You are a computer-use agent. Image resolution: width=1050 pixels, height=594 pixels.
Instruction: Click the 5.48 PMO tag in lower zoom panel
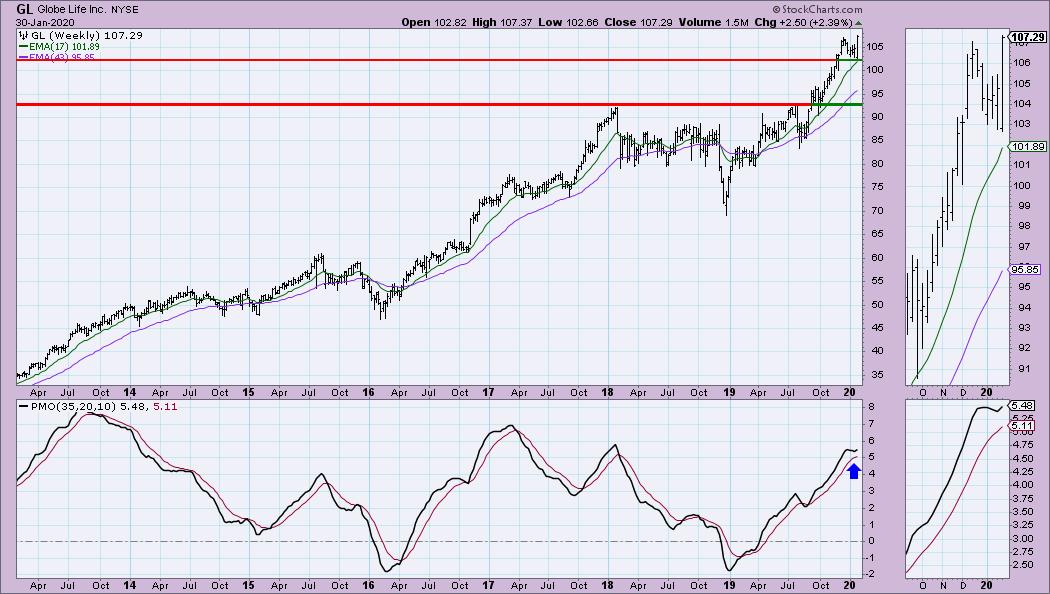tap(1023, 406)
